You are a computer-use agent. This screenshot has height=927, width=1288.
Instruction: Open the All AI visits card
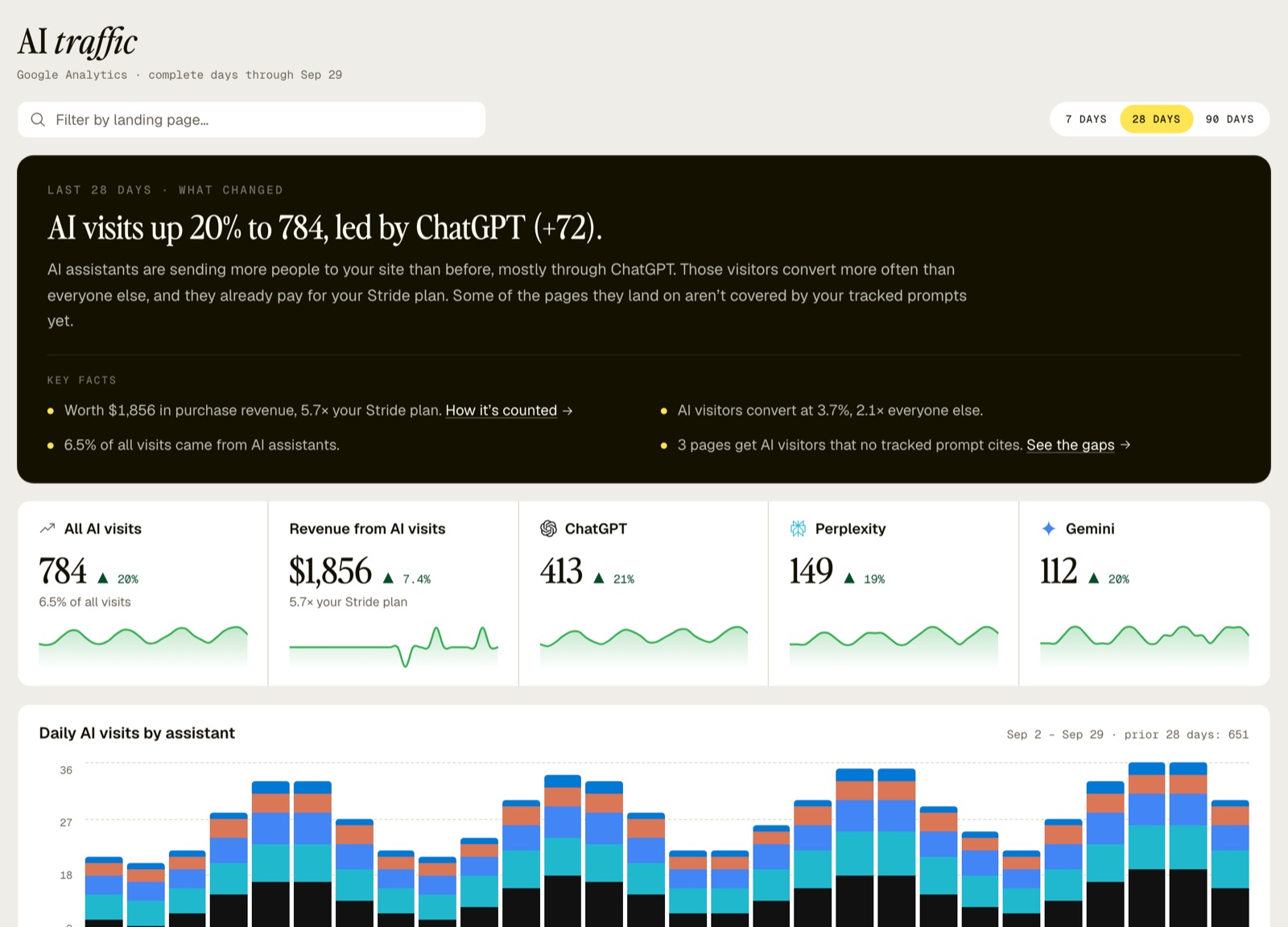coord(142,594)
